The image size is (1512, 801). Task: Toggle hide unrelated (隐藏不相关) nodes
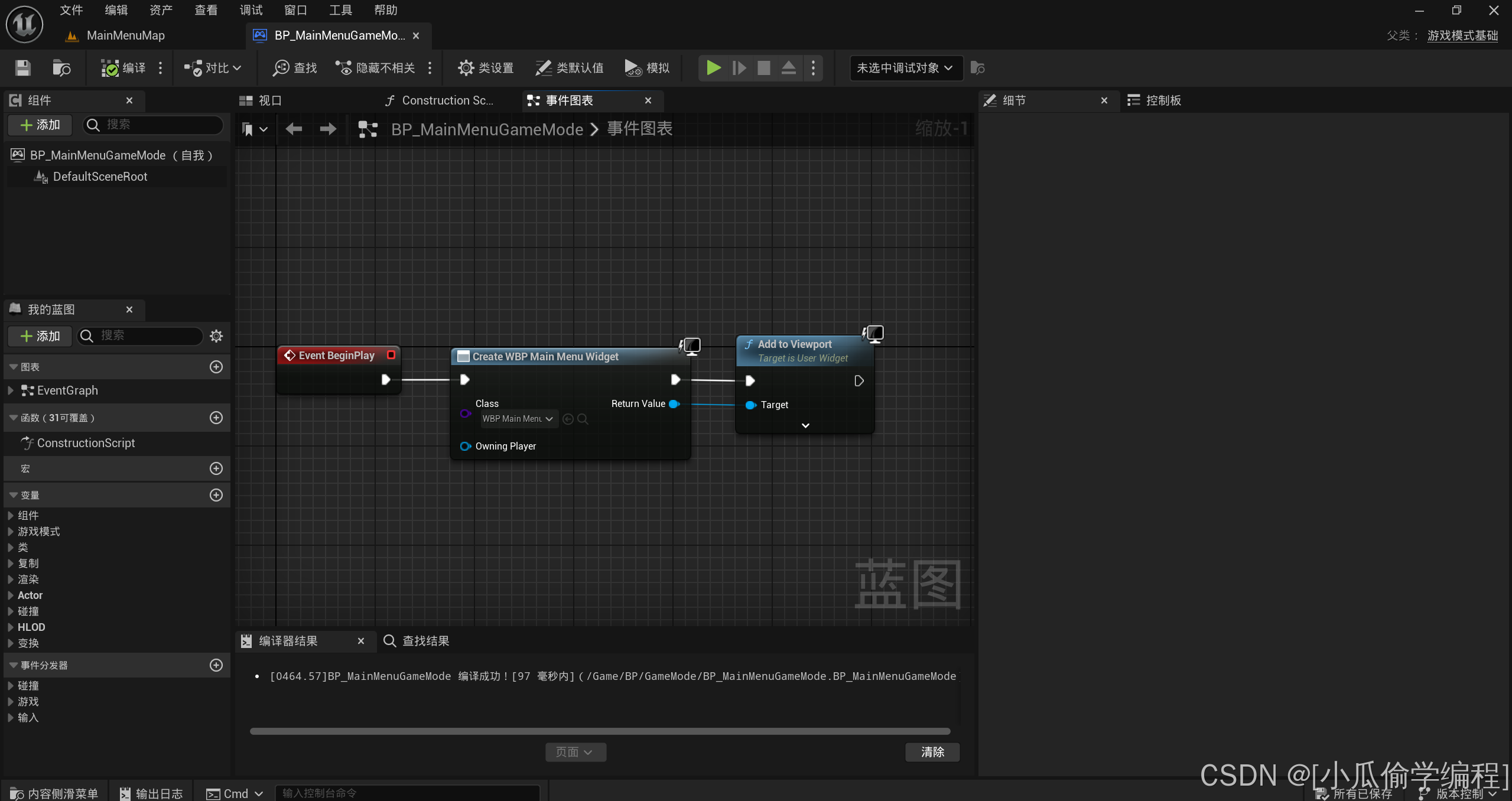point(376,68)
